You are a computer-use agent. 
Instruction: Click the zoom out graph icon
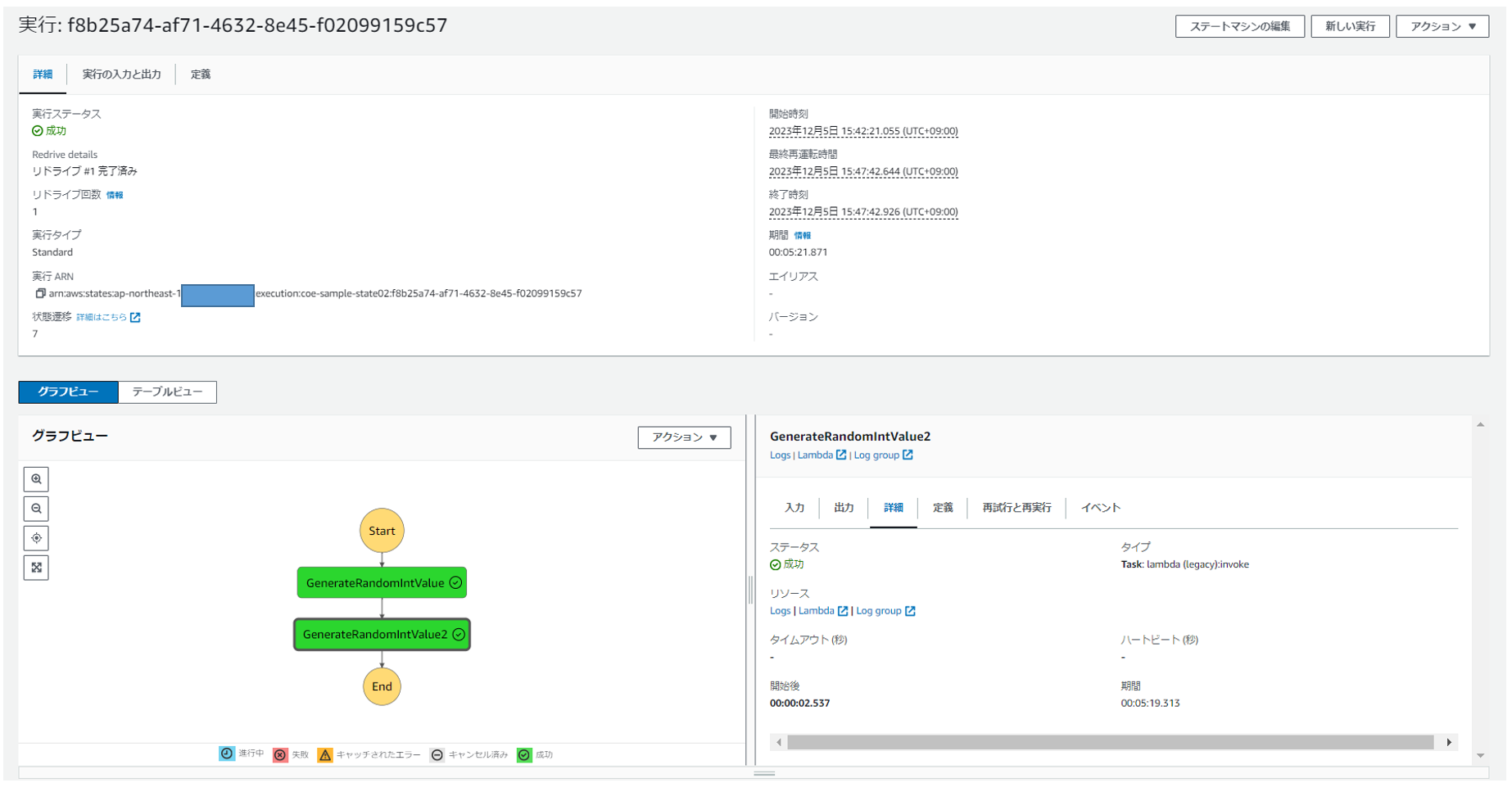click(36, 509)
